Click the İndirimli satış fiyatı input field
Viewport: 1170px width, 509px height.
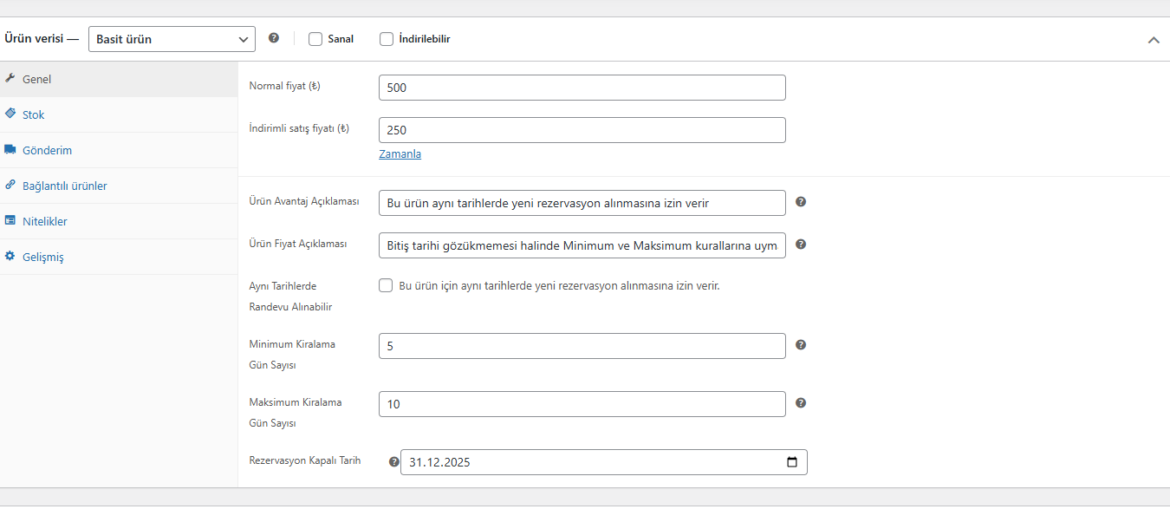tap(582, 130)
